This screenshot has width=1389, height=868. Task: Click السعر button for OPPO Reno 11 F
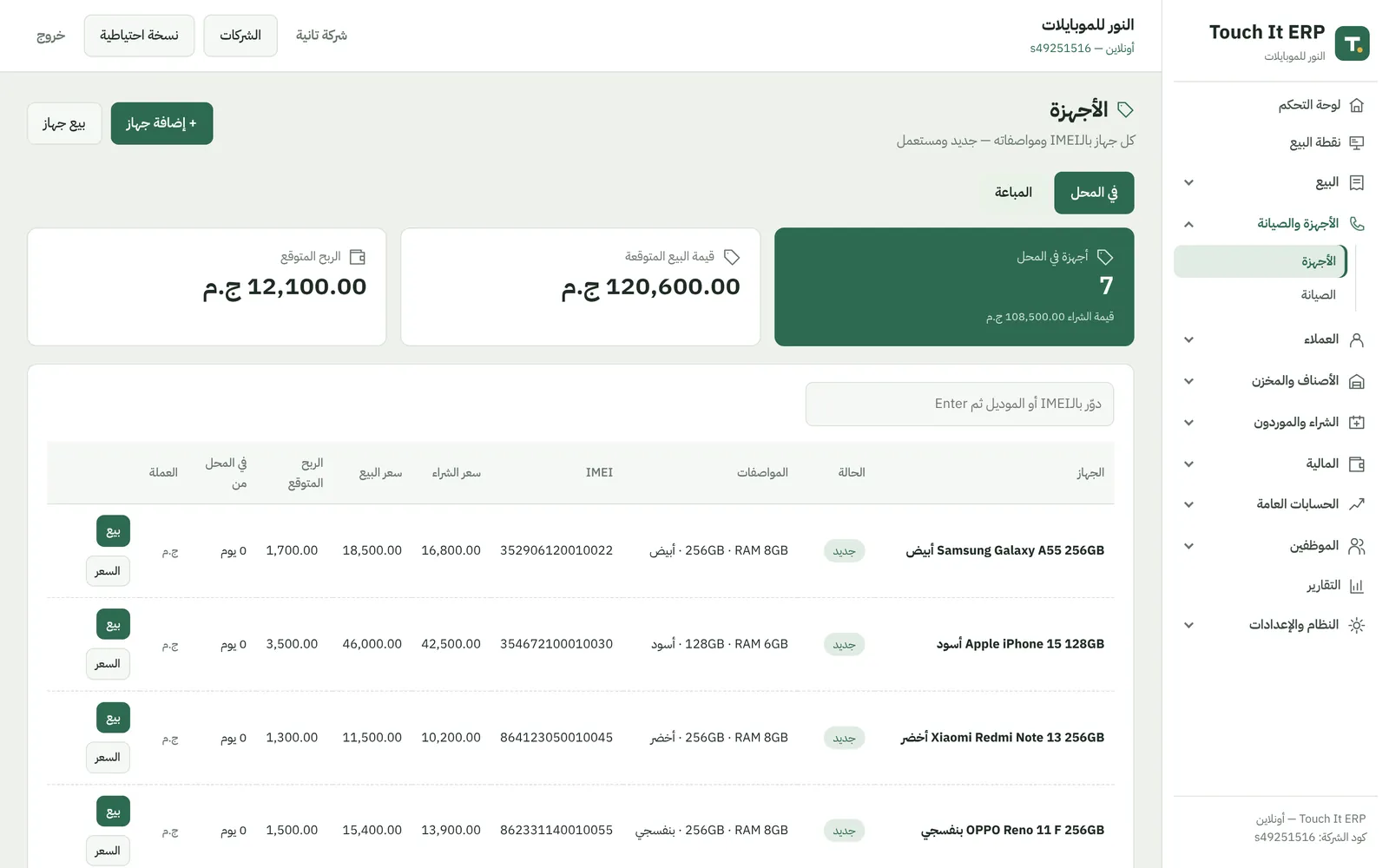click(x=108, y=851)
